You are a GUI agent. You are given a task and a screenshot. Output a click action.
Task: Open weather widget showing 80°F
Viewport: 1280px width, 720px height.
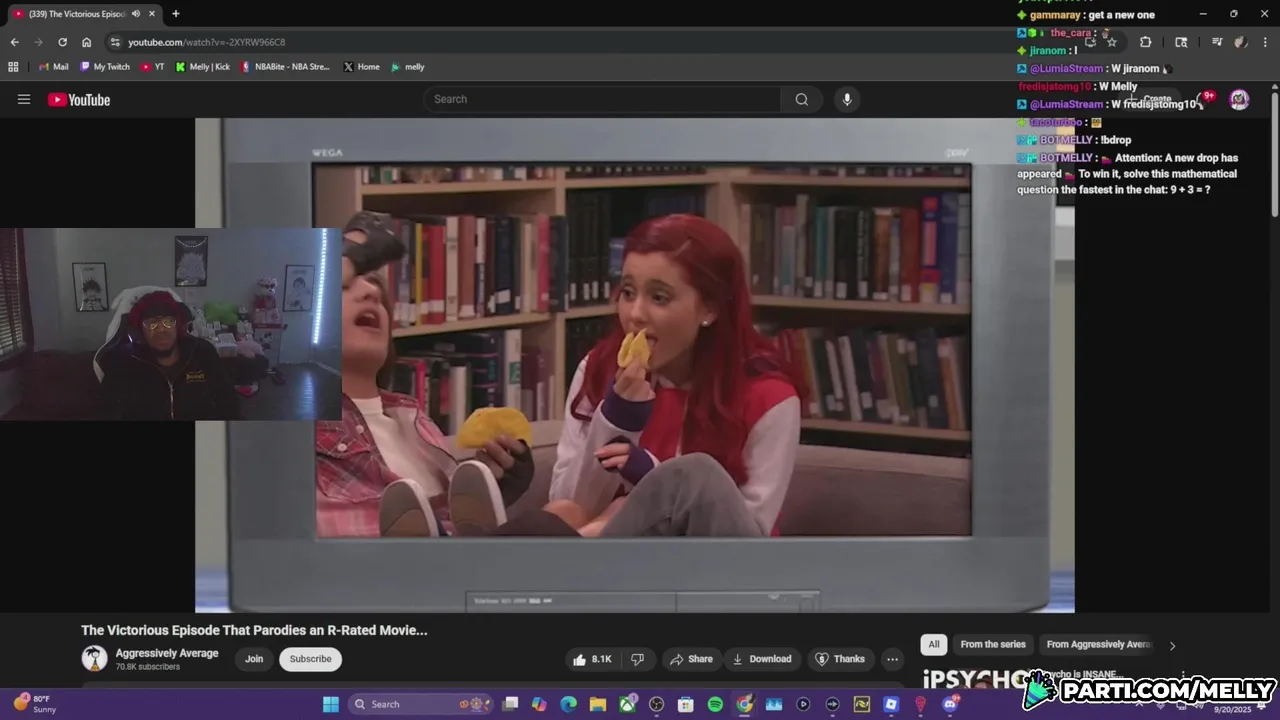pyautogui.click(x=35, y=704)
